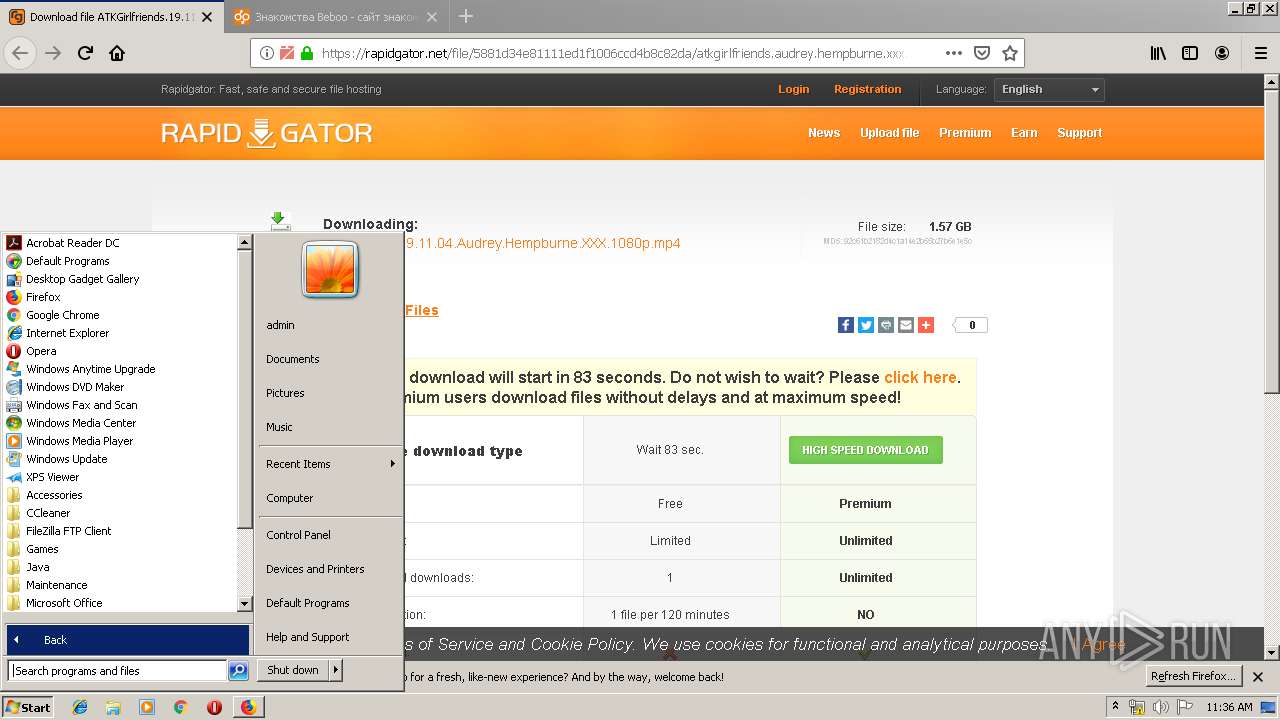Open the Firefox account icon
The image size is (1280, 720).
[1222, 53]
